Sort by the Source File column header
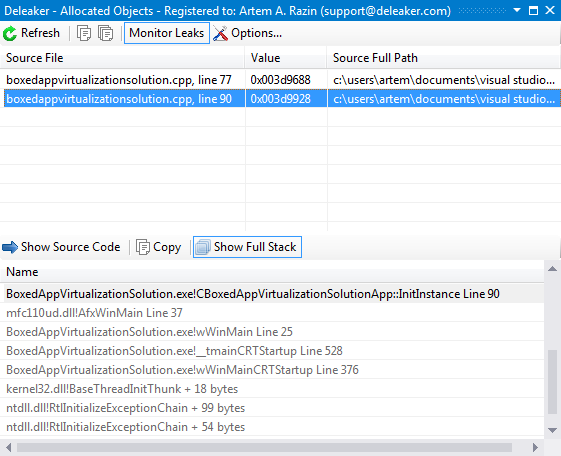 (x=122, y=58)
